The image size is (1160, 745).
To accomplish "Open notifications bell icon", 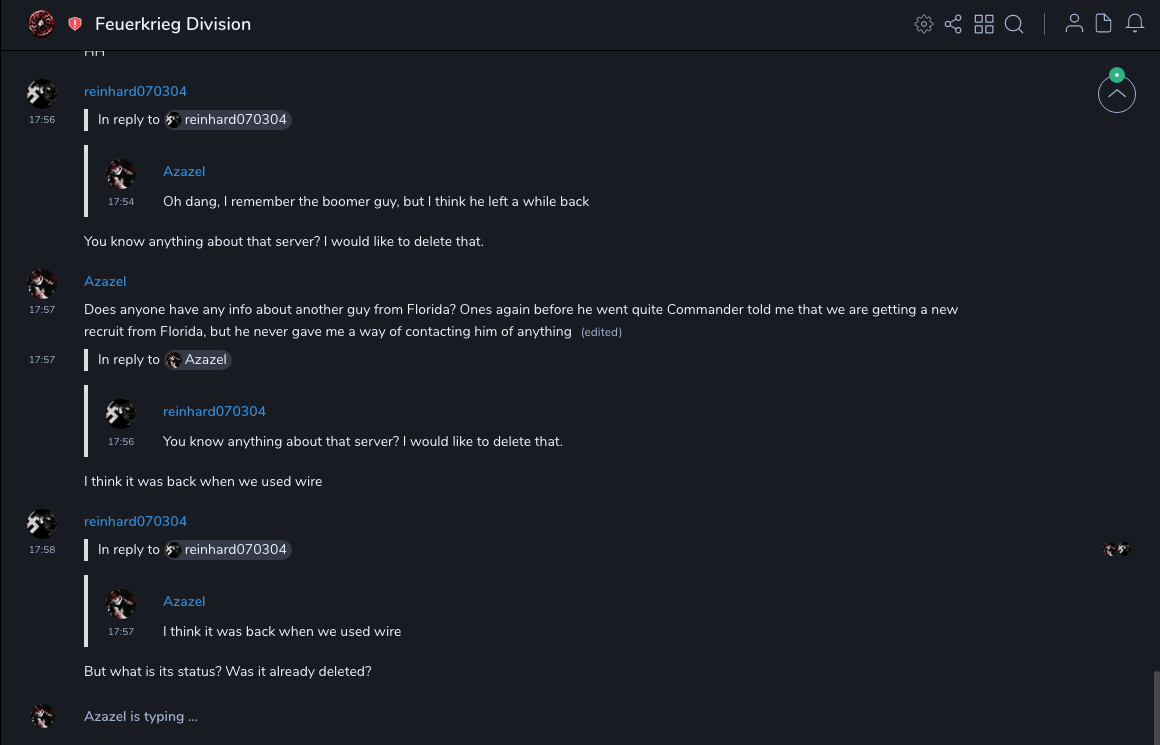I will [x=1135, y=24].
